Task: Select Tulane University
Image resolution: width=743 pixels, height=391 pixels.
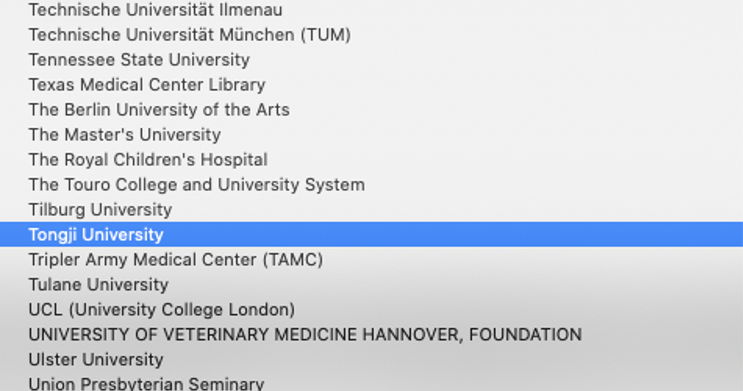Action: click(372, 285)
